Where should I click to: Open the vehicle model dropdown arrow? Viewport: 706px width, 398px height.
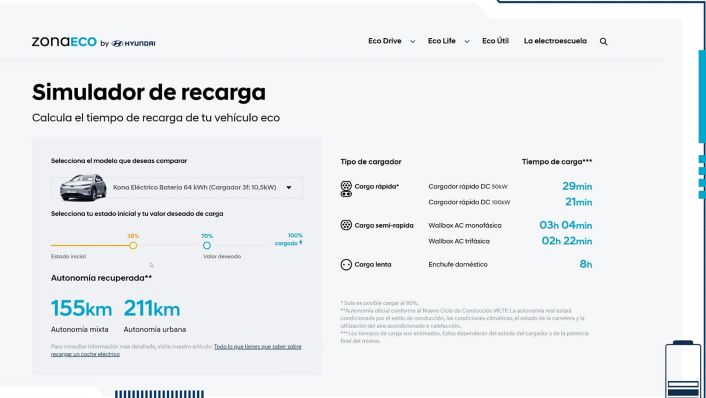[x=289, y=188]
